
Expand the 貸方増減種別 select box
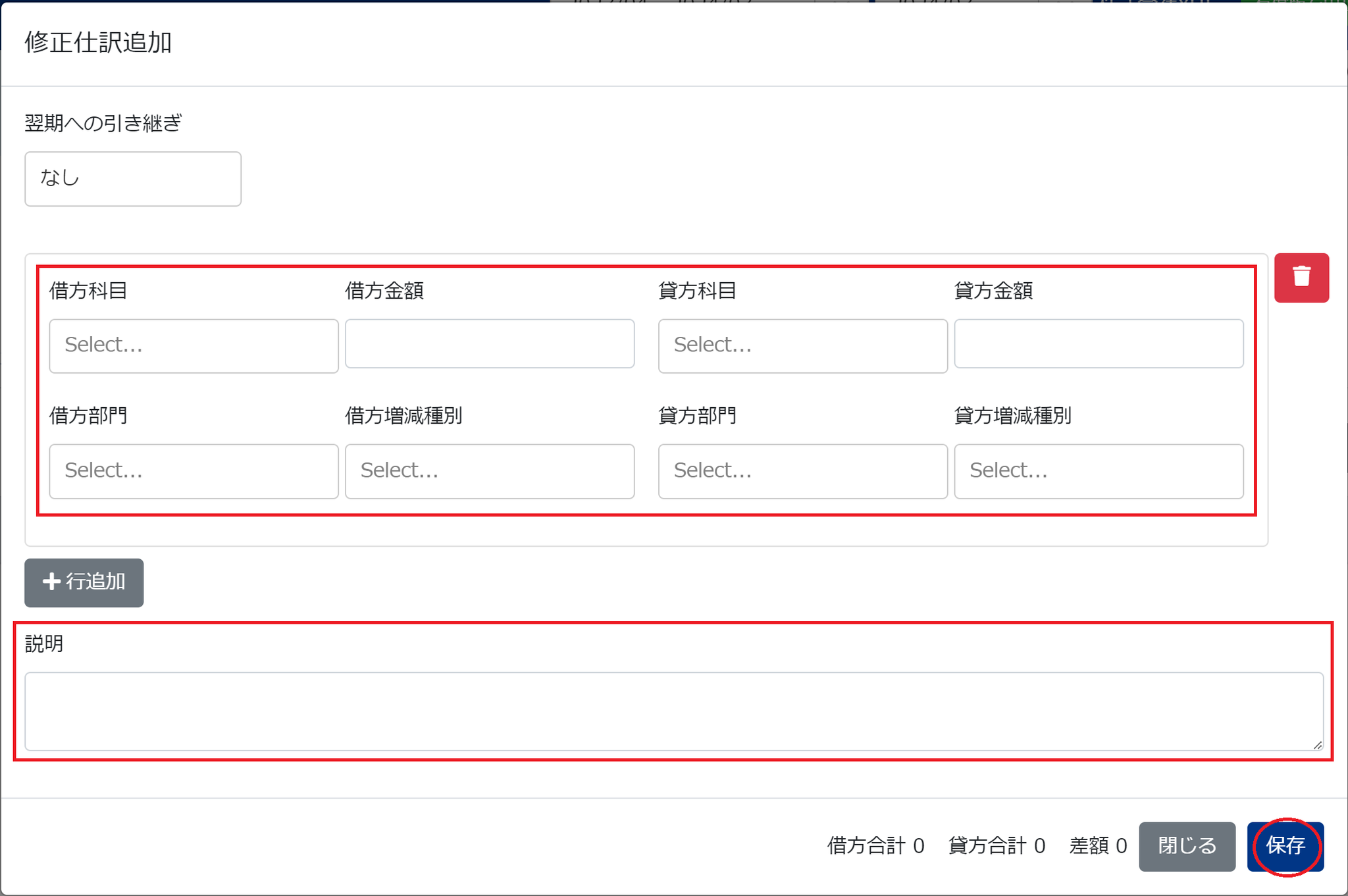click(1098, 471)
